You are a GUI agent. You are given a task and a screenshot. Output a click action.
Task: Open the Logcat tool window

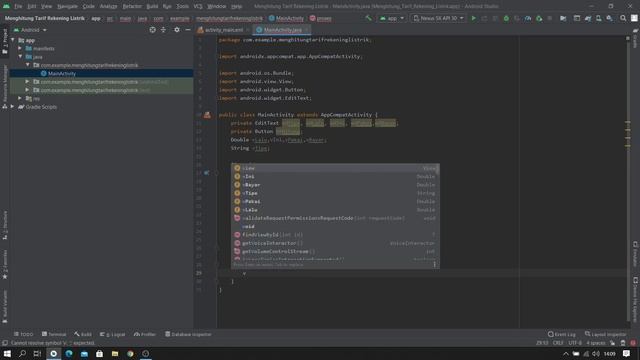112,334
